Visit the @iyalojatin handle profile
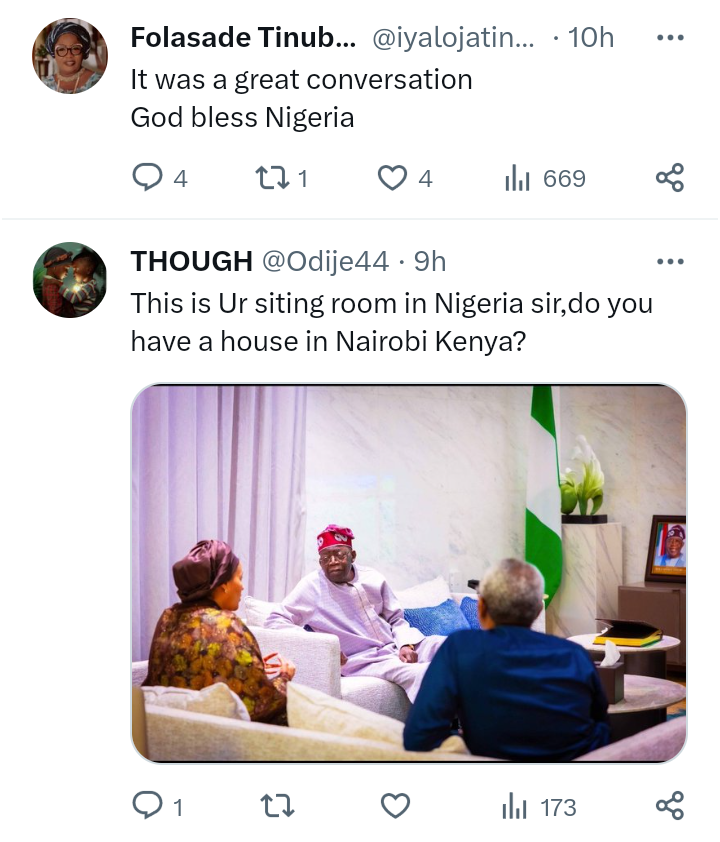Viewport: 720px width, 842px height. (x=453, y=38)
